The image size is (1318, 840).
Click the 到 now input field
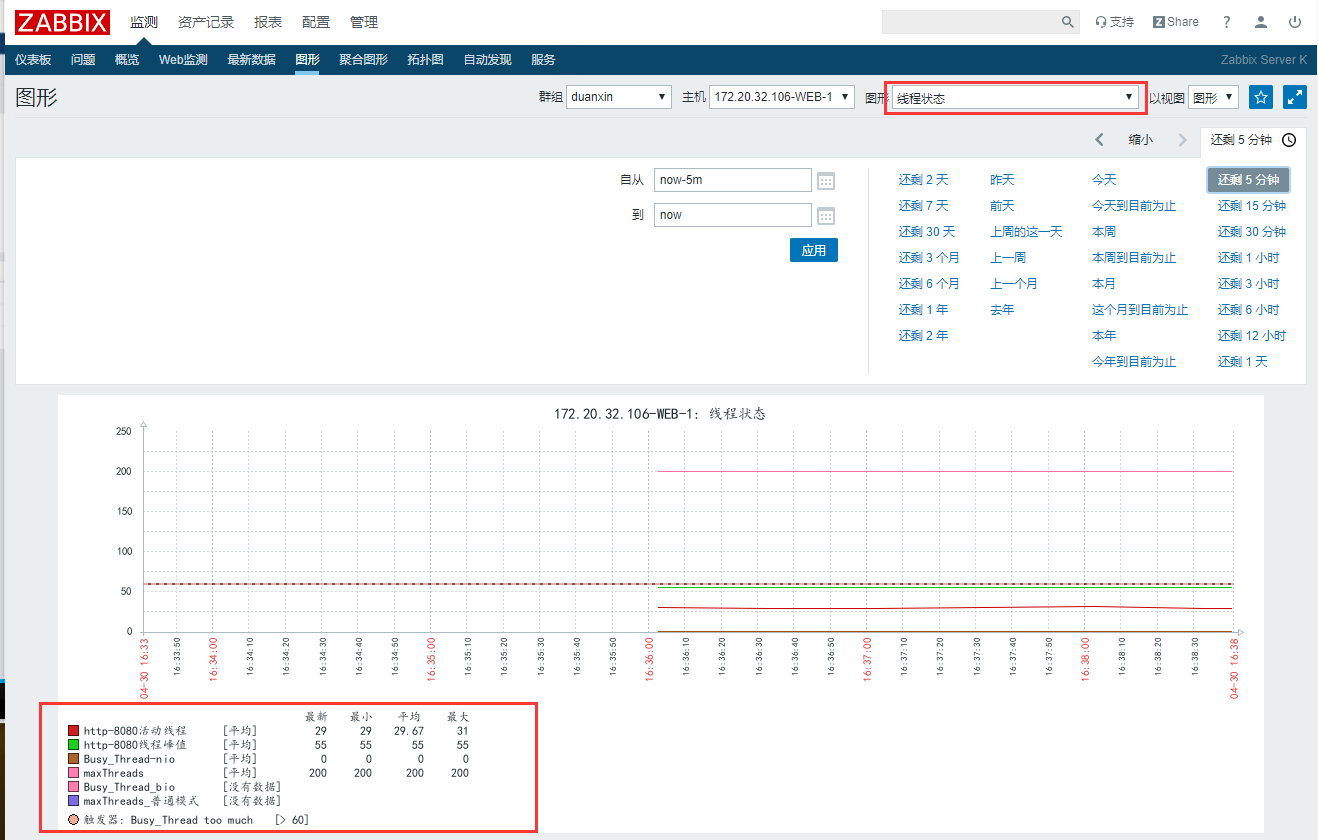click(x=732, y=215)
